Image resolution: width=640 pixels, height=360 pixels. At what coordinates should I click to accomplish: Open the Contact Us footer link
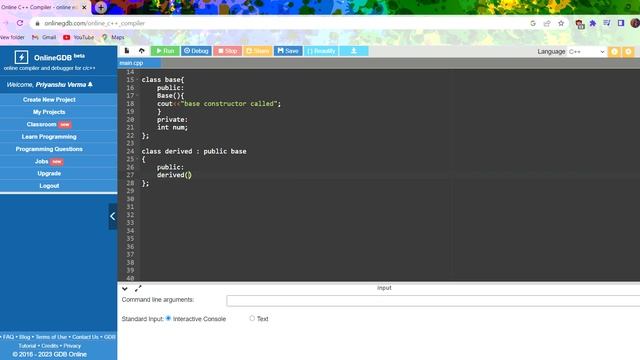click(85, 337)
